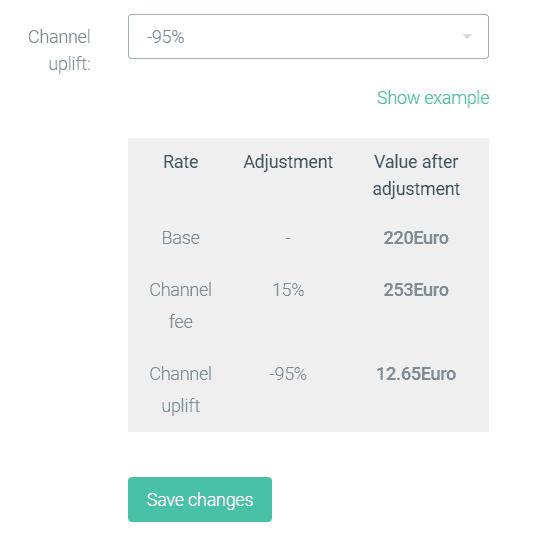The image size is (550, 536).
Task: Open the Channel uplift dropdown arrow
Action: click(x=467, y=36)
